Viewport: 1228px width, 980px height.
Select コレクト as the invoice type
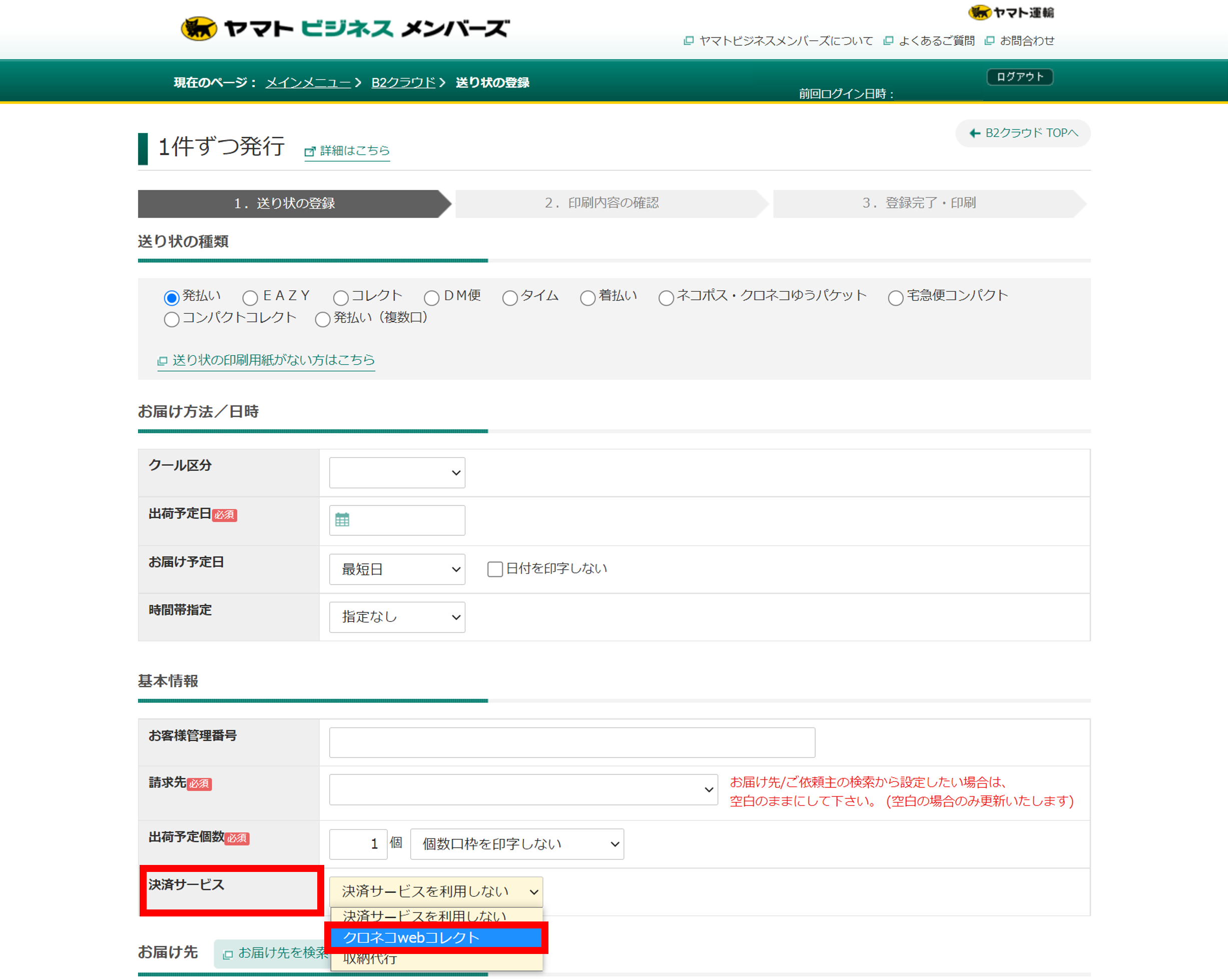[341, 297]
